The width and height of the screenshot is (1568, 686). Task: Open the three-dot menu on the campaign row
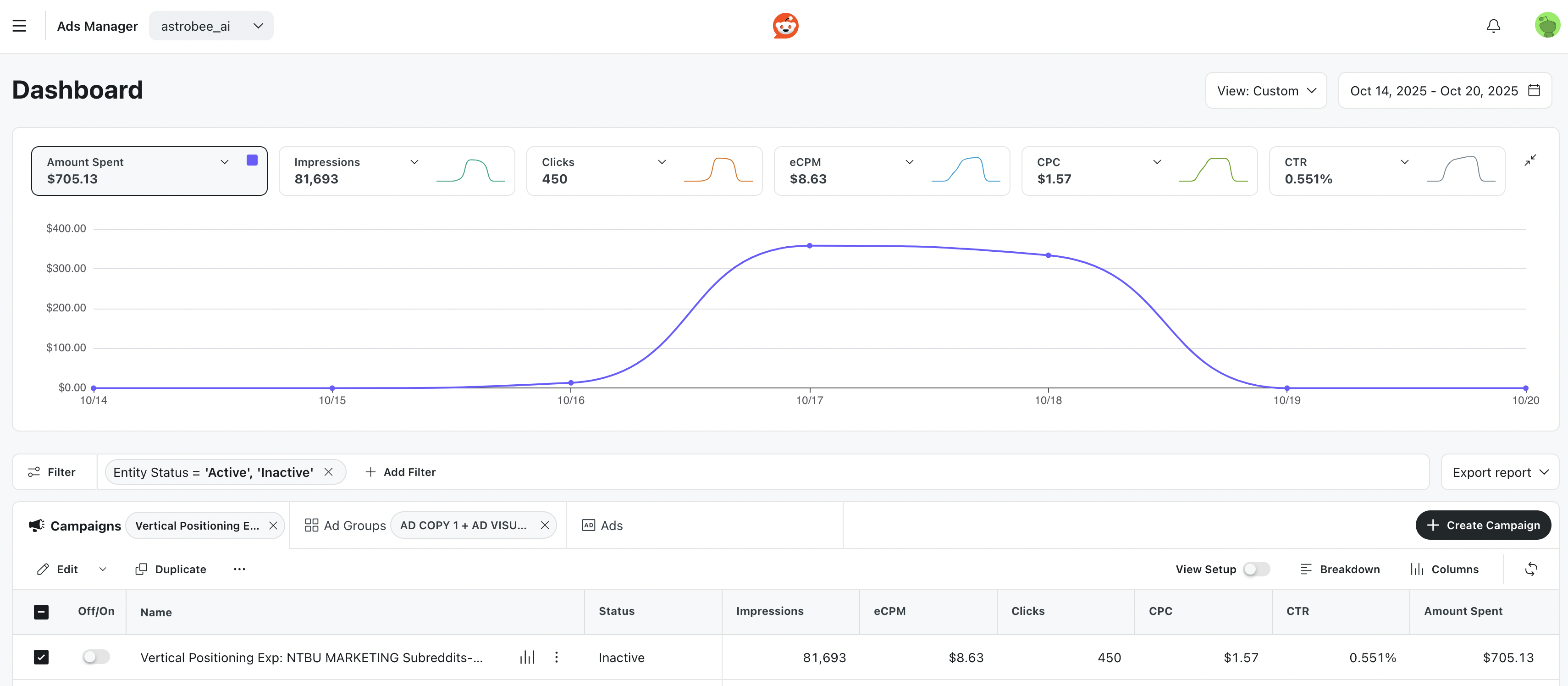point(556,658)
